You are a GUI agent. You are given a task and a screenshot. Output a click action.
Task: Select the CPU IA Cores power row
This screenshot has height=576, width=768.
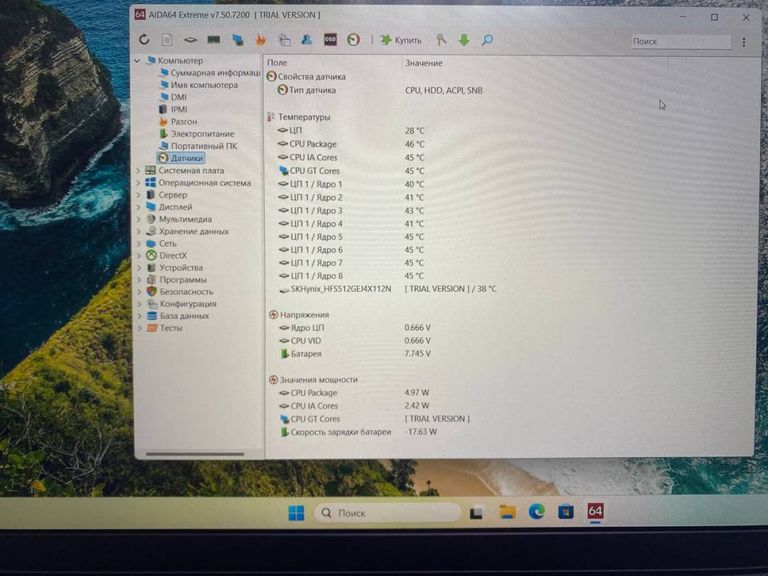point(354,406)
